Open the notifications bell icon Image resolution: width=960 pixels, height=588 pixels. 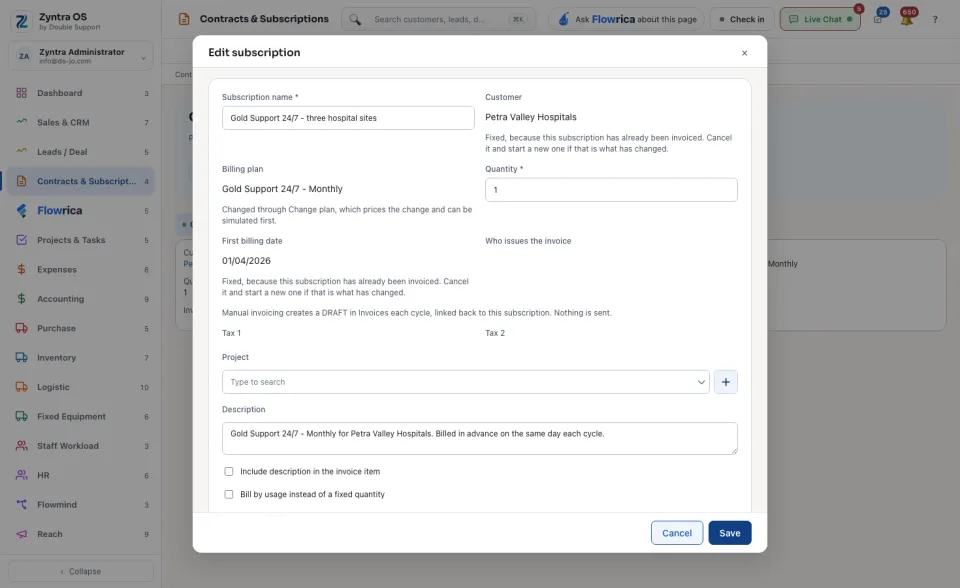(x=907, y=19)
